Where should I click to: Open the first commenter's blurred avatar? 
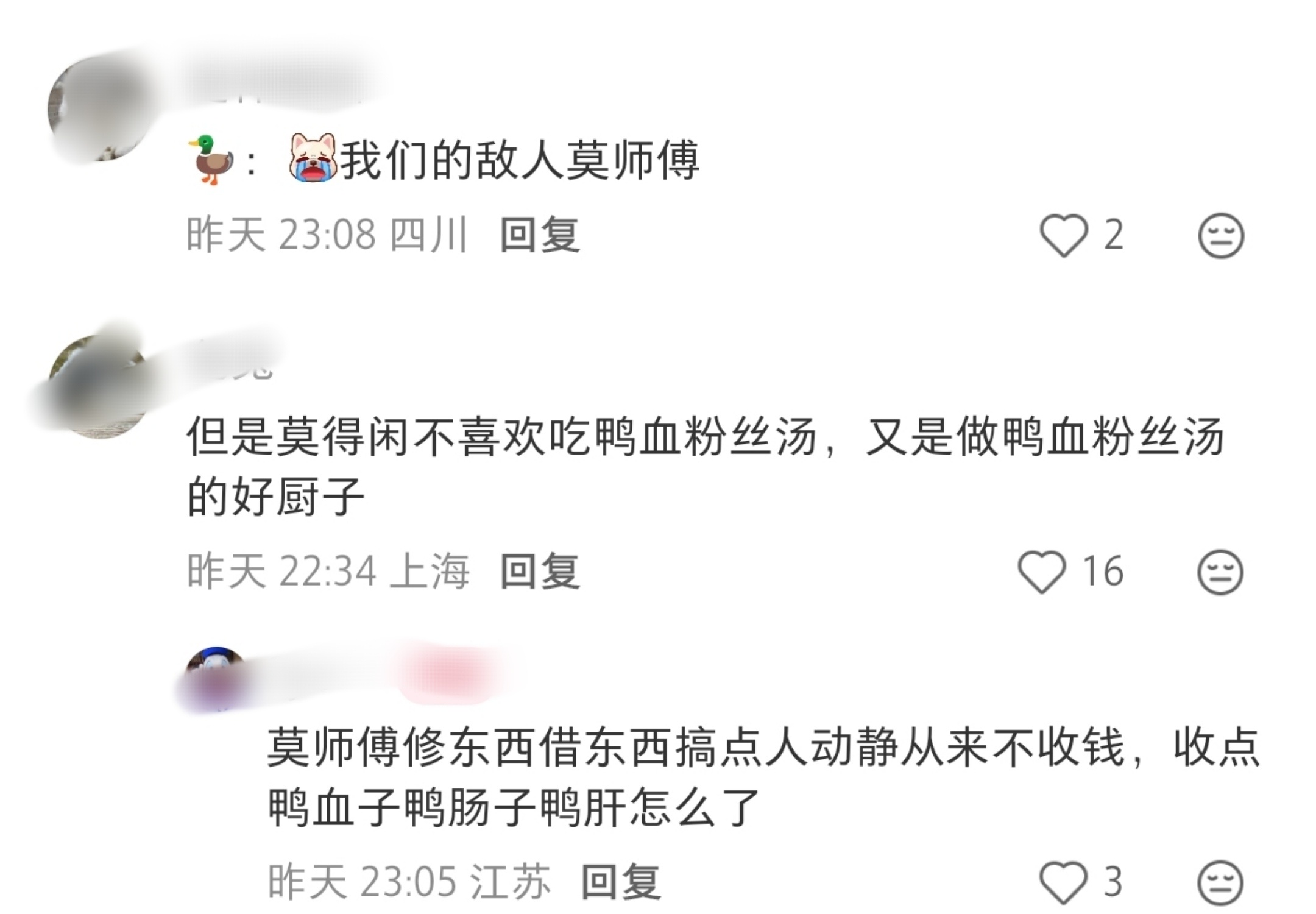point(101,108)
